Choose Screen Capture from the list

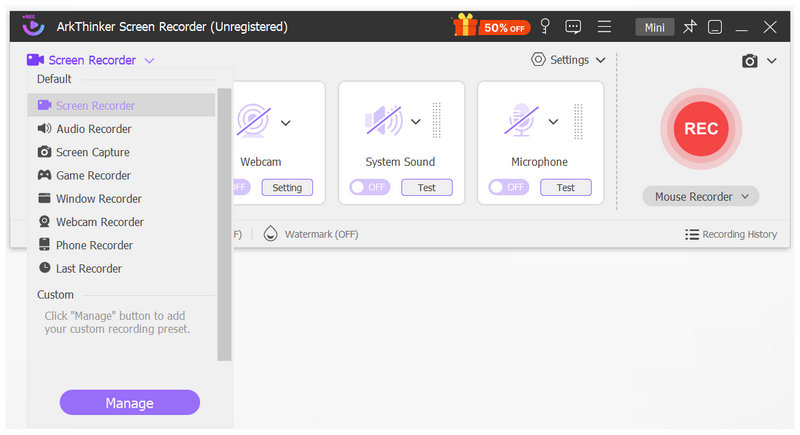[121, 152]
